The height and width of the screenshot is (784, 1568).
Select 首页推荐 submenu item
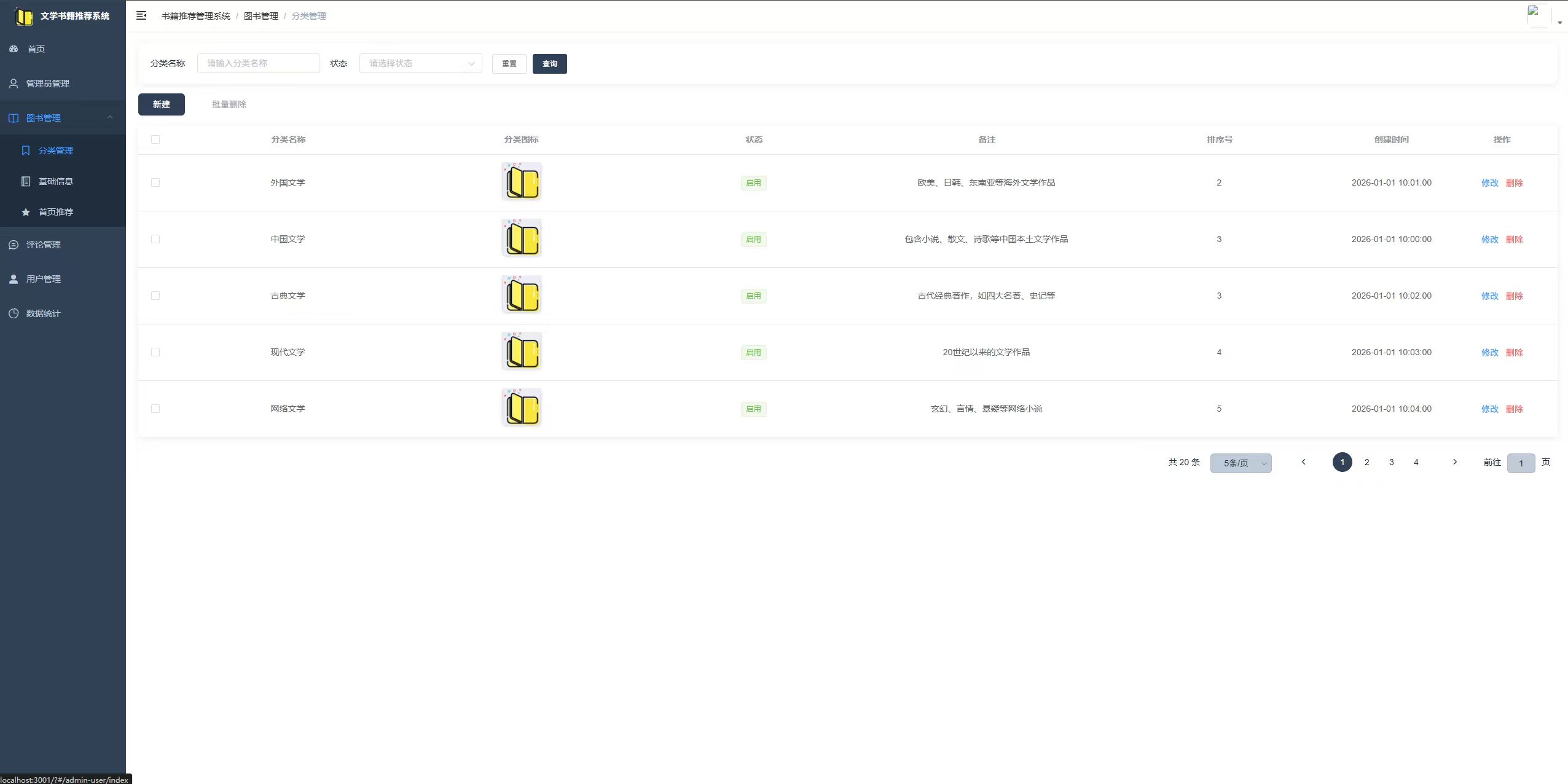63,212
